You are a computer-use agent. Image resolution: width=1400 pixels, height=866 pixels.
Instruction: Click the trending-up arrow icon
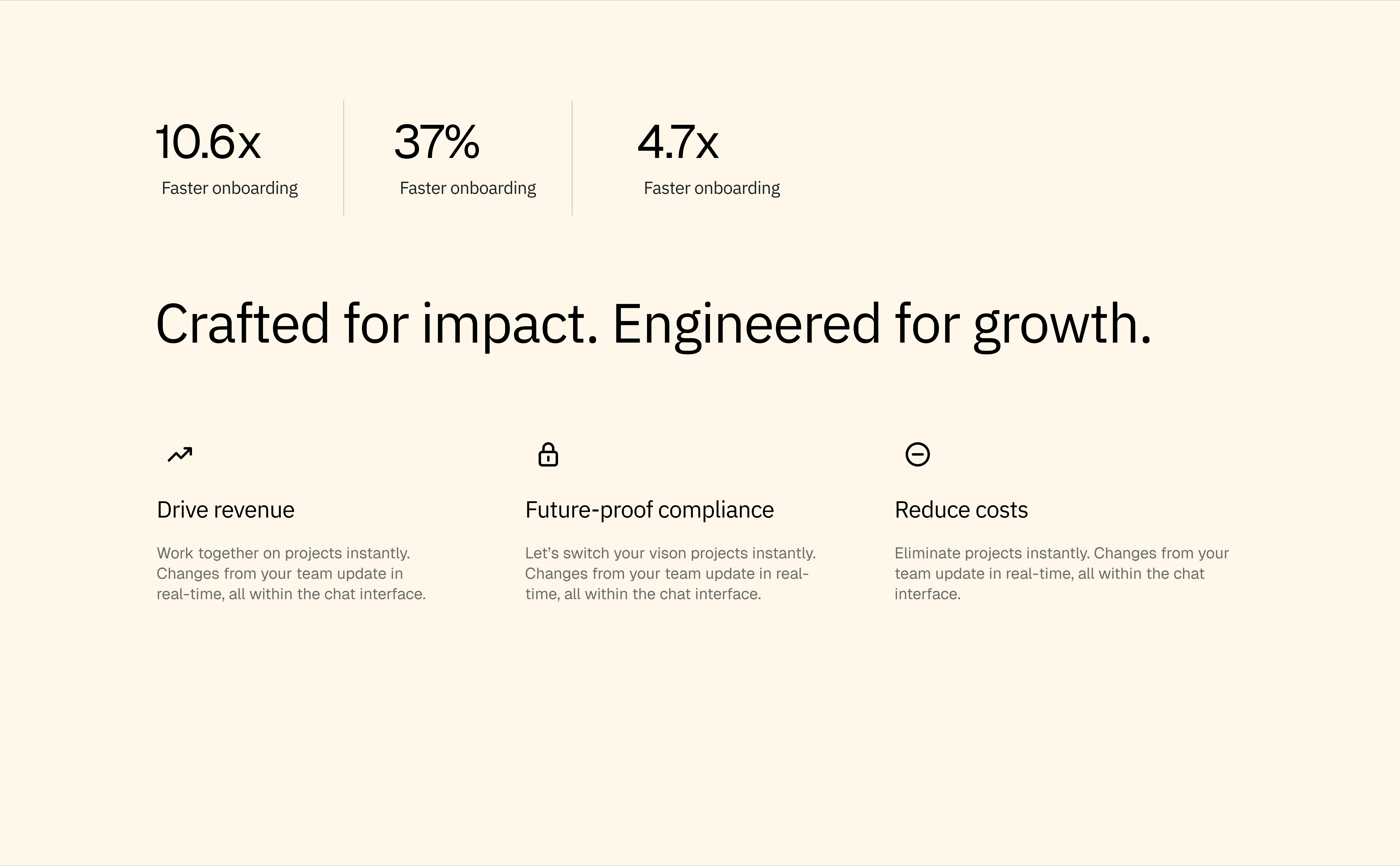point(180,454)
